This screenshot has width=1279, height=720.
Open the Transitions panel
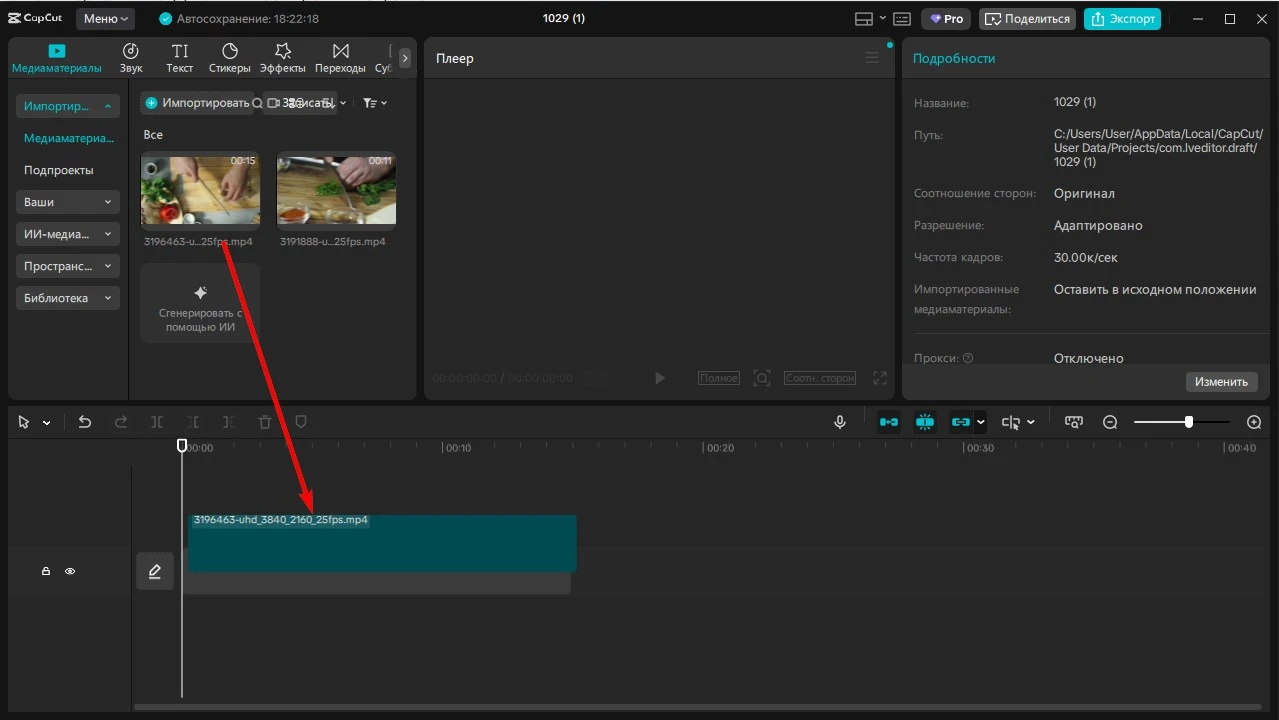tap(340, 58)
